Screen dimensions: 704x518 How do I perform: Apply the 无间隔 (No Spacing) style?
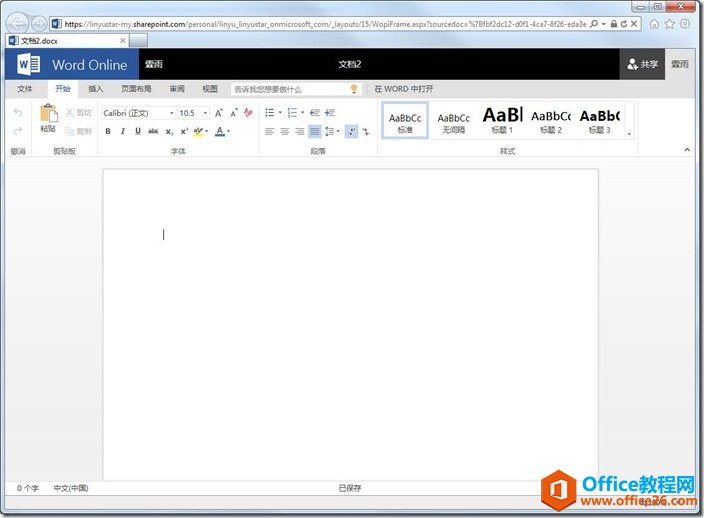[x=453, y=122]
